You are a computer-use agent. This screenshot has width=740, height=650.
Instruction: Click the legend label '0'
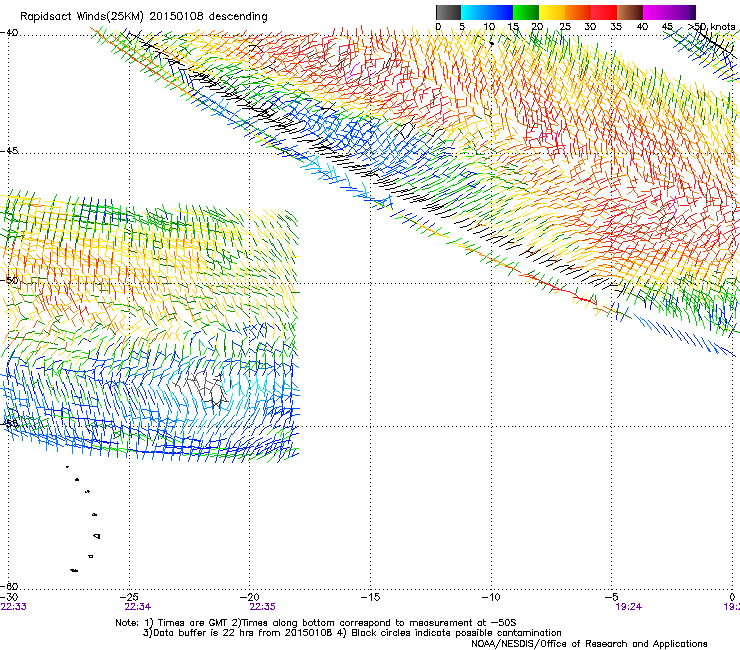pyautogui.click(x=438, y=26)
